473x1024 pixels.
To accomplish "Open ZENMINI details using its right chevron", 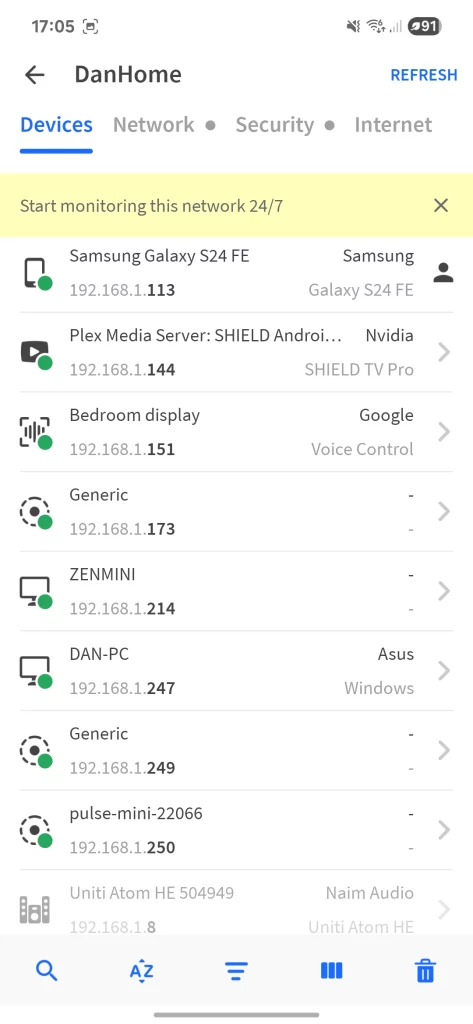I will click(x=444, y=591).
